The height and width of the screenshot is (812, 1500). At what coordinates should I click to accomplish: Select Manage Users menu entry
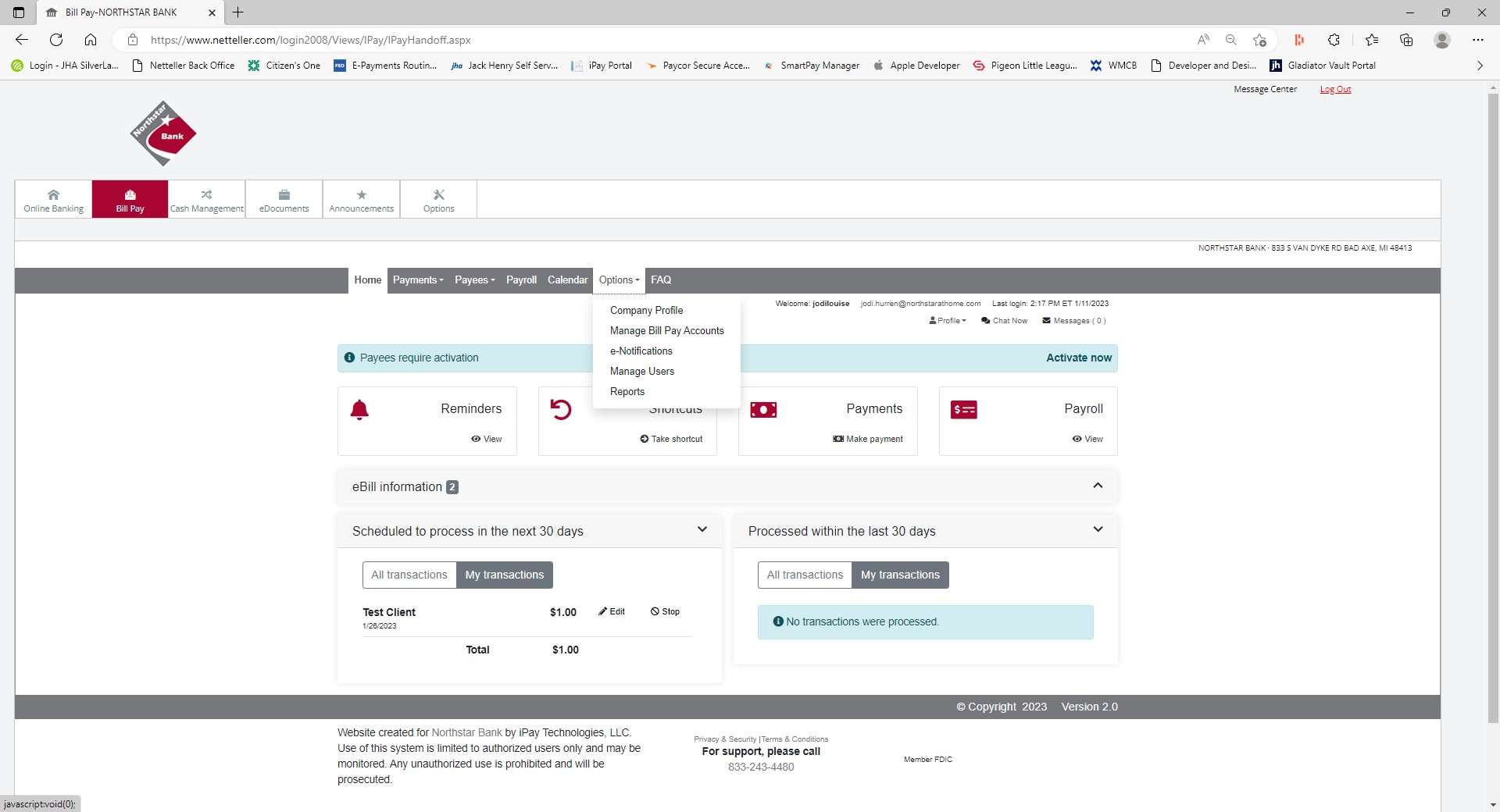point(641,372)
